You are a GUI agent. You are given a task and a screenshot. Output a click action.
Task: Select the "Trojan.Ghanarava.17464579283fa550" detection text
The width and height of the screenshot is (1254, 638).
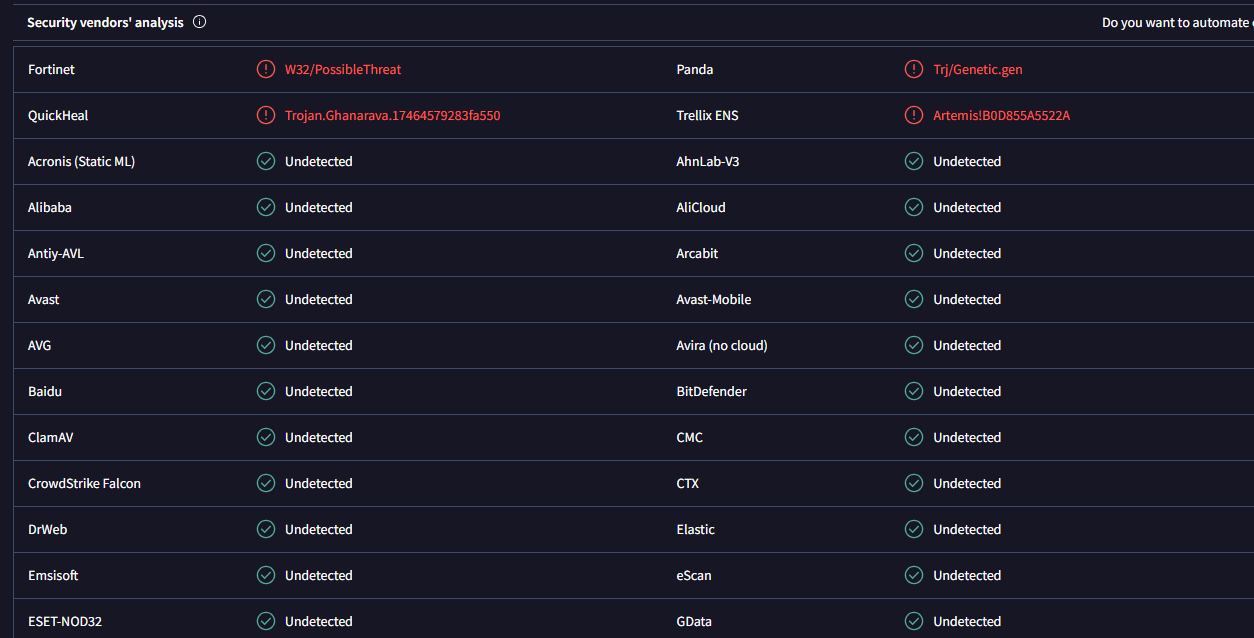tap(393, 115)
